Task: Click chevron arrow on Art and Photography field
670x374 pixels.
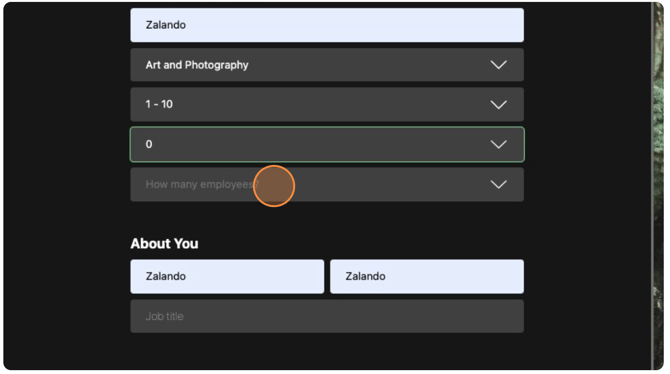Action: (498, 65)
